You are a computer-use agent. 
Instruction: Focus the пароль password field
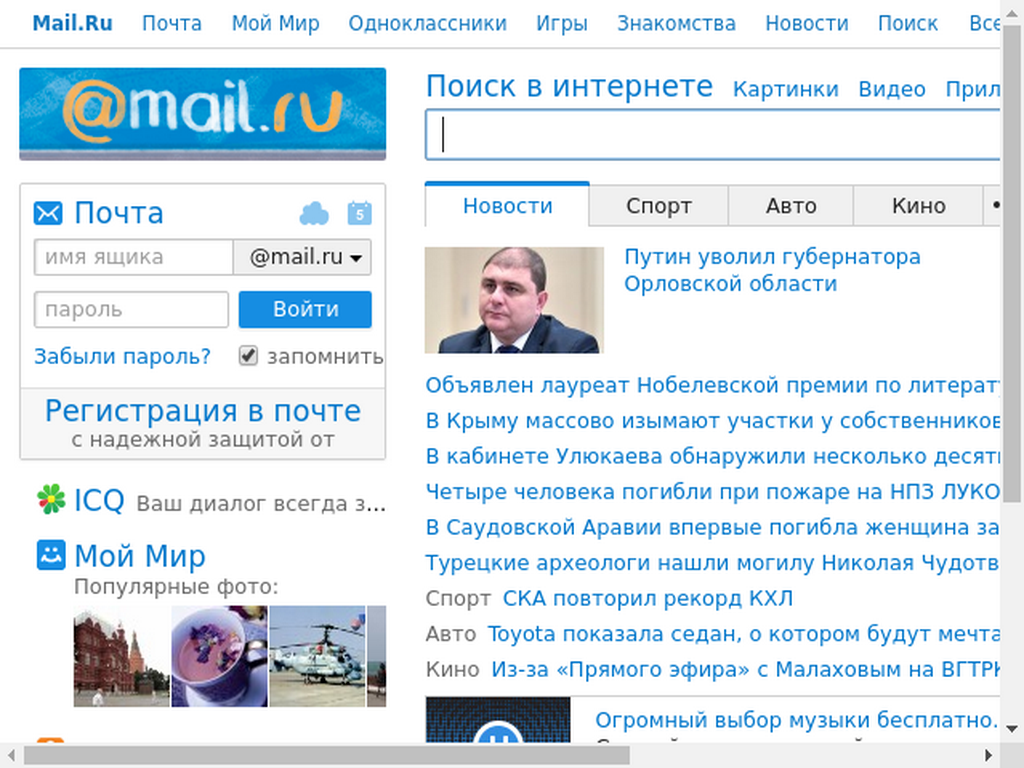[x=131, y=310]
